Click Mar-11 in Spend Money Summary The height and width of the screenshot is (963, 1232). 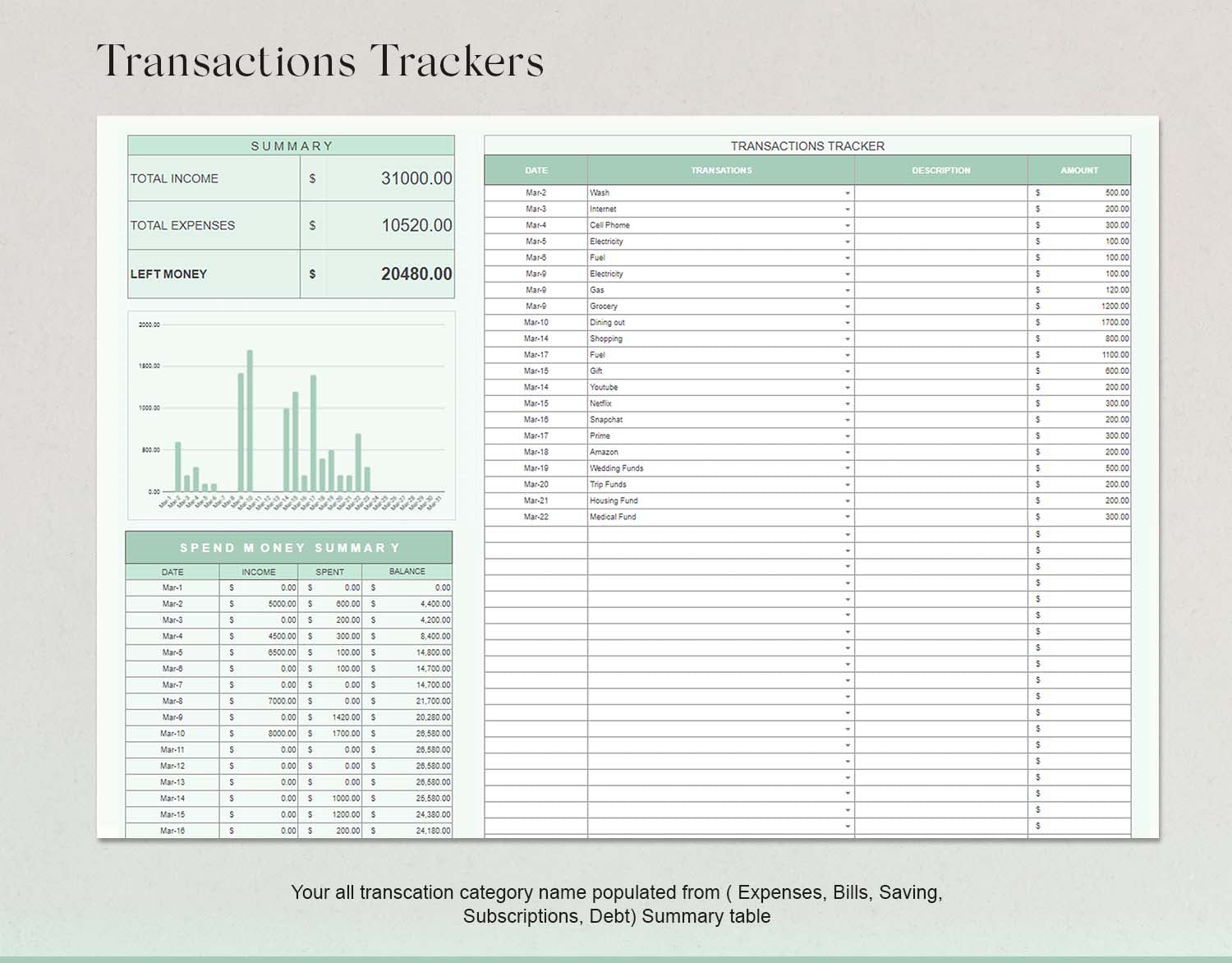172,749
